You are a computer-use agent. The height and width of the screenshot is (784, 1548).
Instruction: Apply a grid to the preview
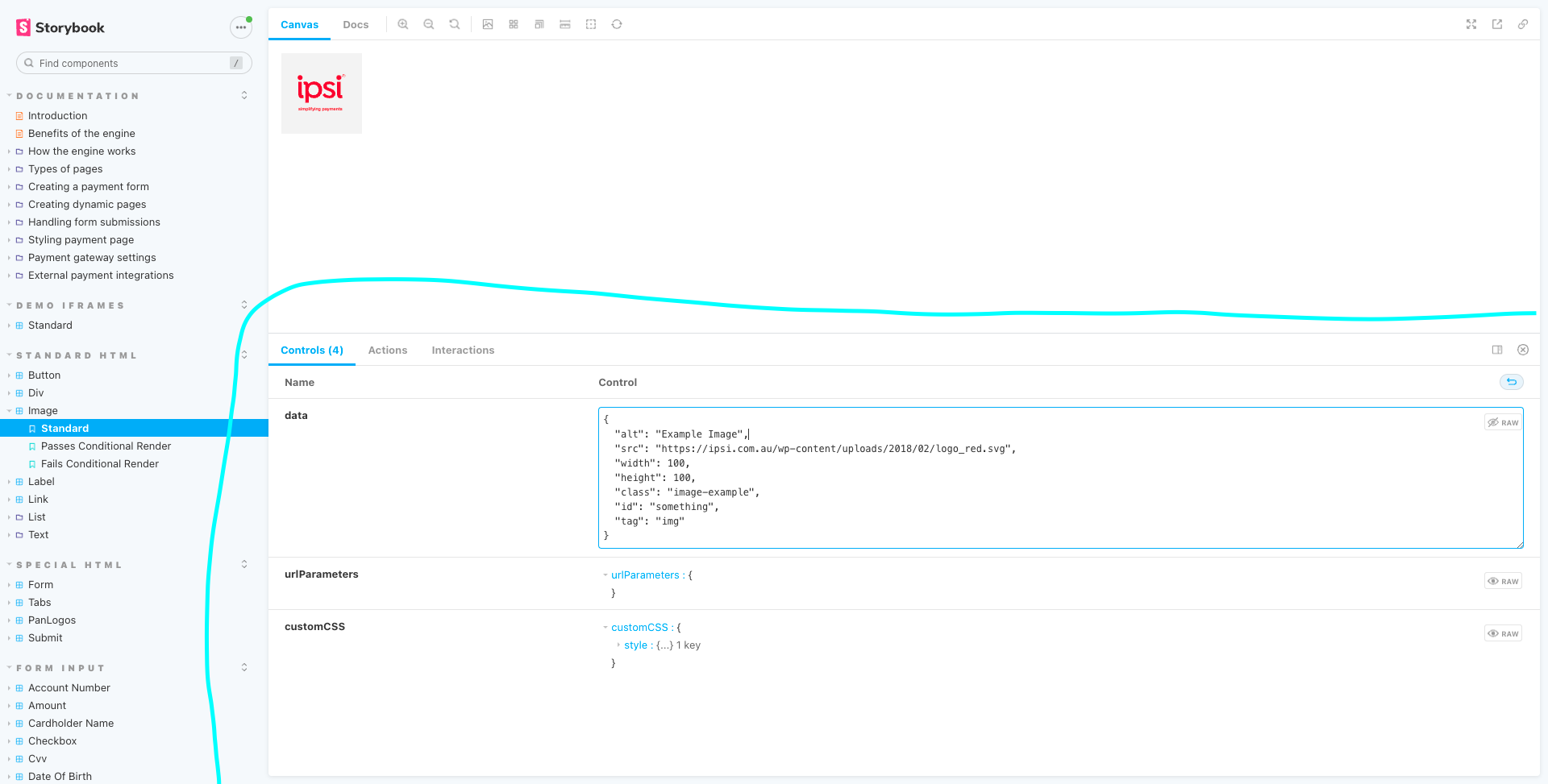(x=514, y=24)
